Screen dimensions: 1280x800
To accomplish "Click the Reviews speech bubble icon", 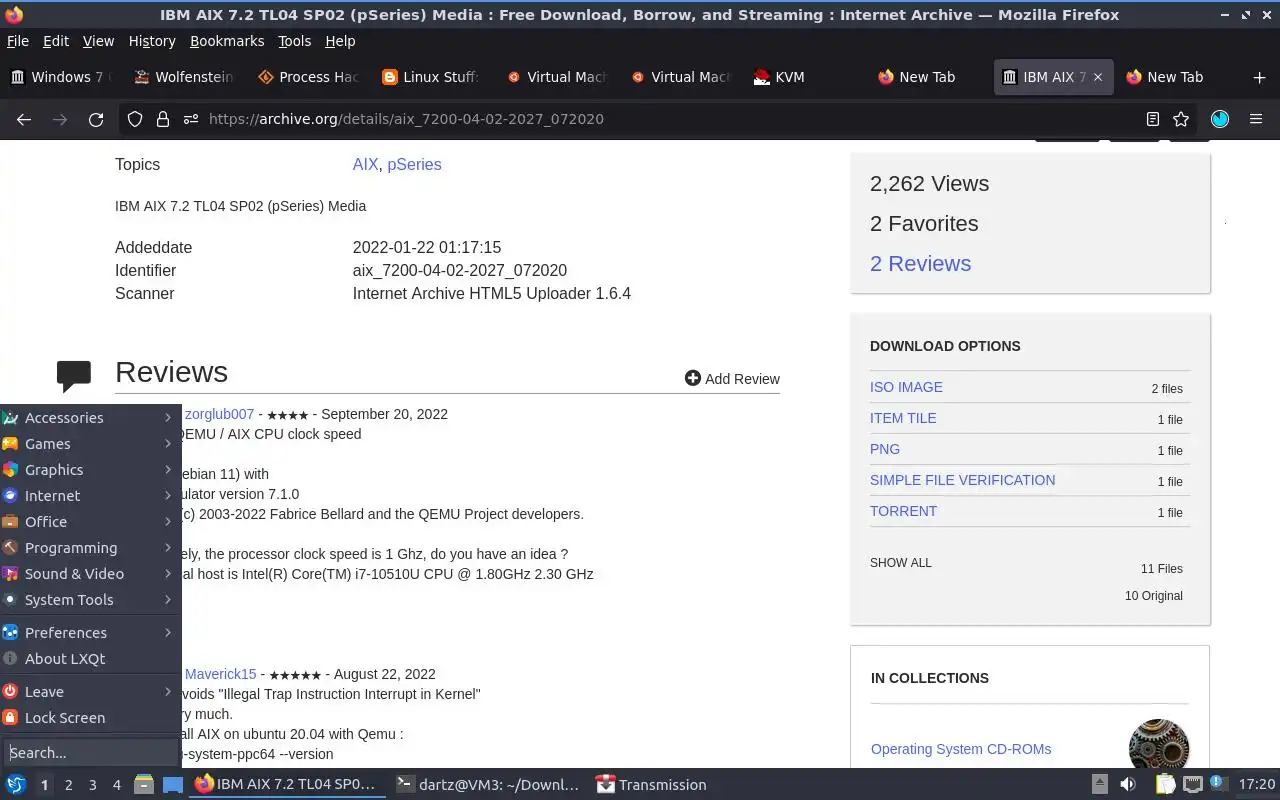I will click(74, 376).
